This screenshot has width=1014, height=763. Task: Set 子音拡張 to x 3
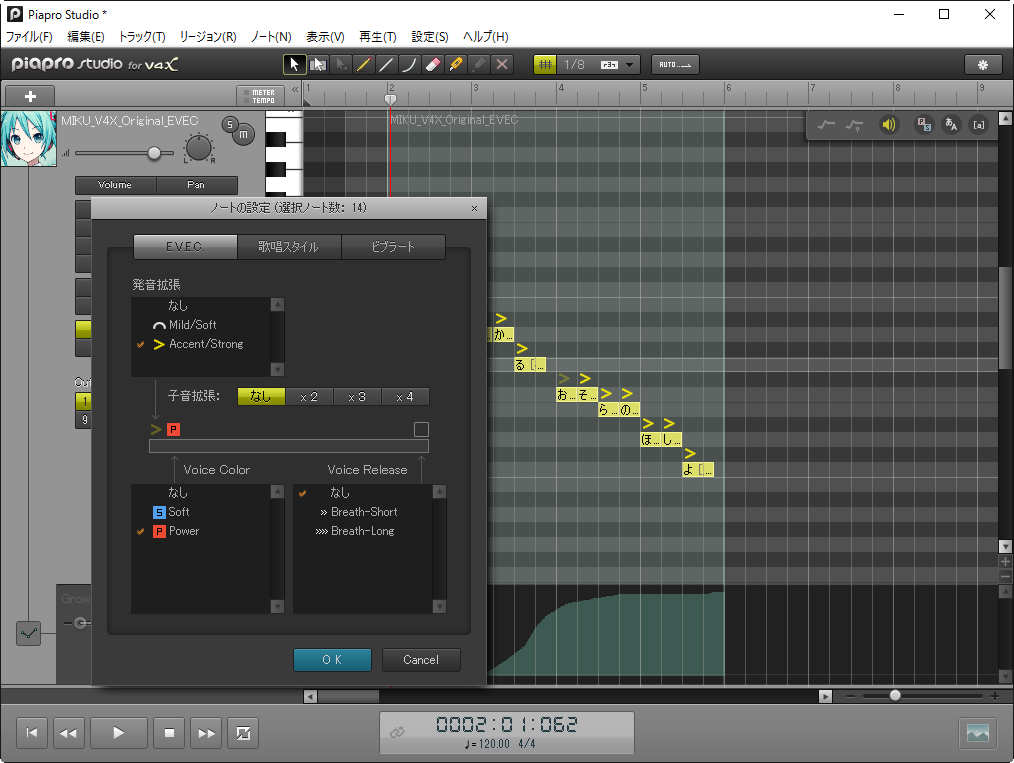pos(357,396)
